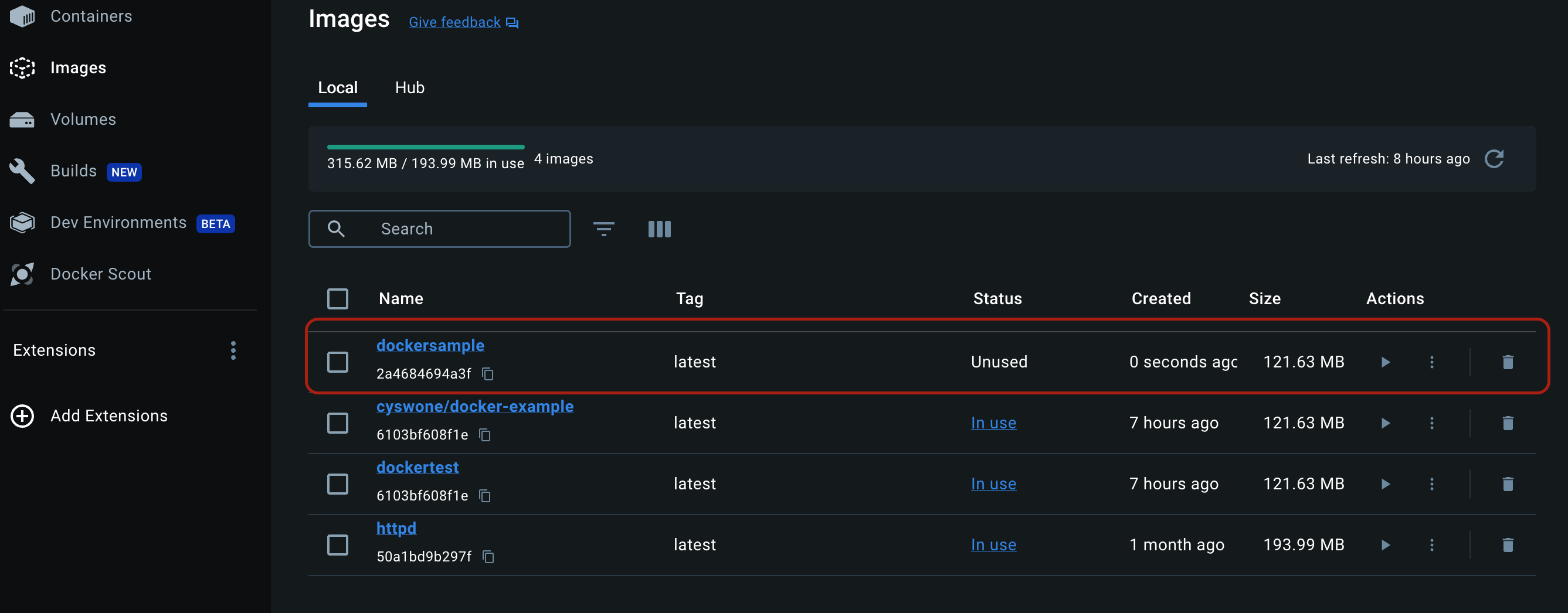Go to Volumes in sidebar
Image resolution: width=1568 pixels, height=613 pixels.
click(83, 119)
